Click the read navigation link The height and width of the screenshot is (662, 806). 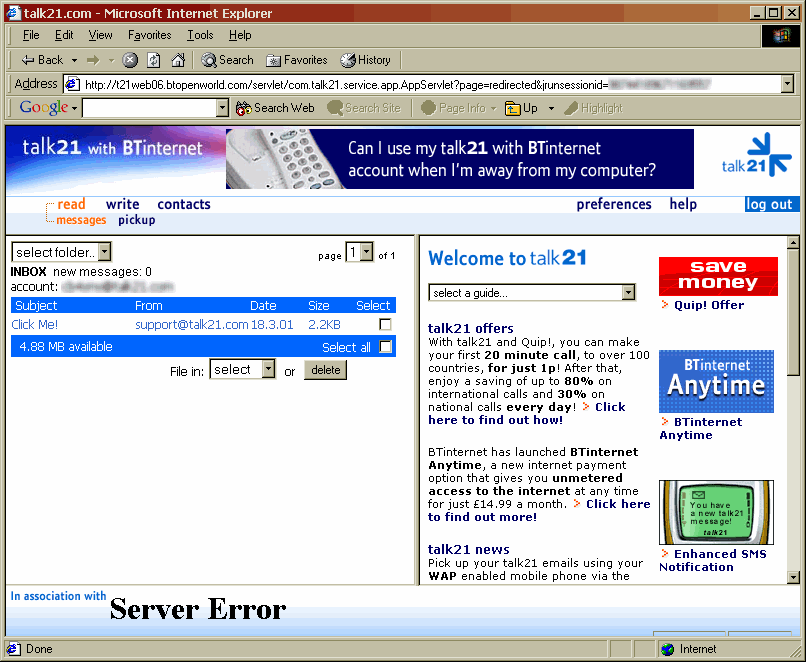point(71,204)
